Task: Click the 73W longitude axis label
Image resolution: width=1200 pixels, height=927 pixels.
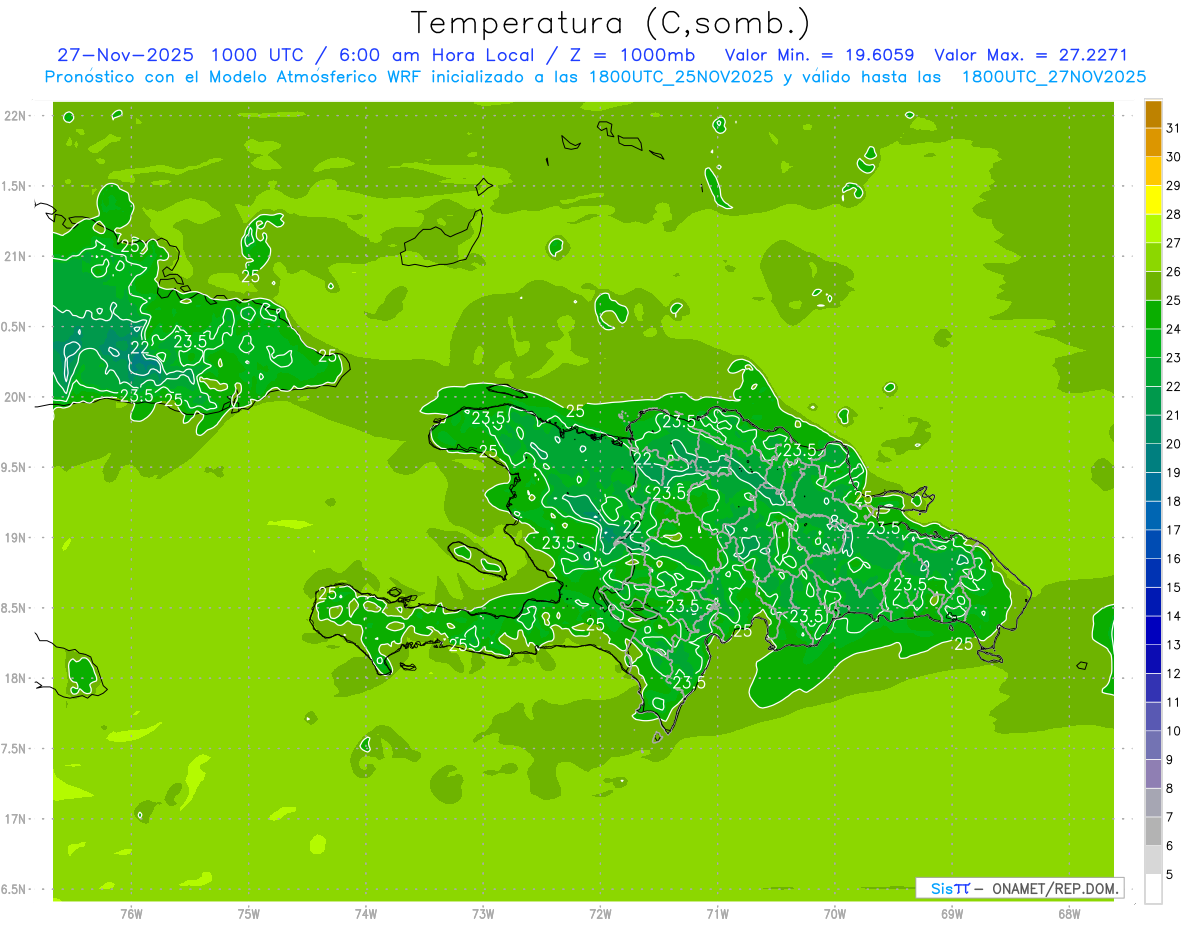Action: coord(483,914)
